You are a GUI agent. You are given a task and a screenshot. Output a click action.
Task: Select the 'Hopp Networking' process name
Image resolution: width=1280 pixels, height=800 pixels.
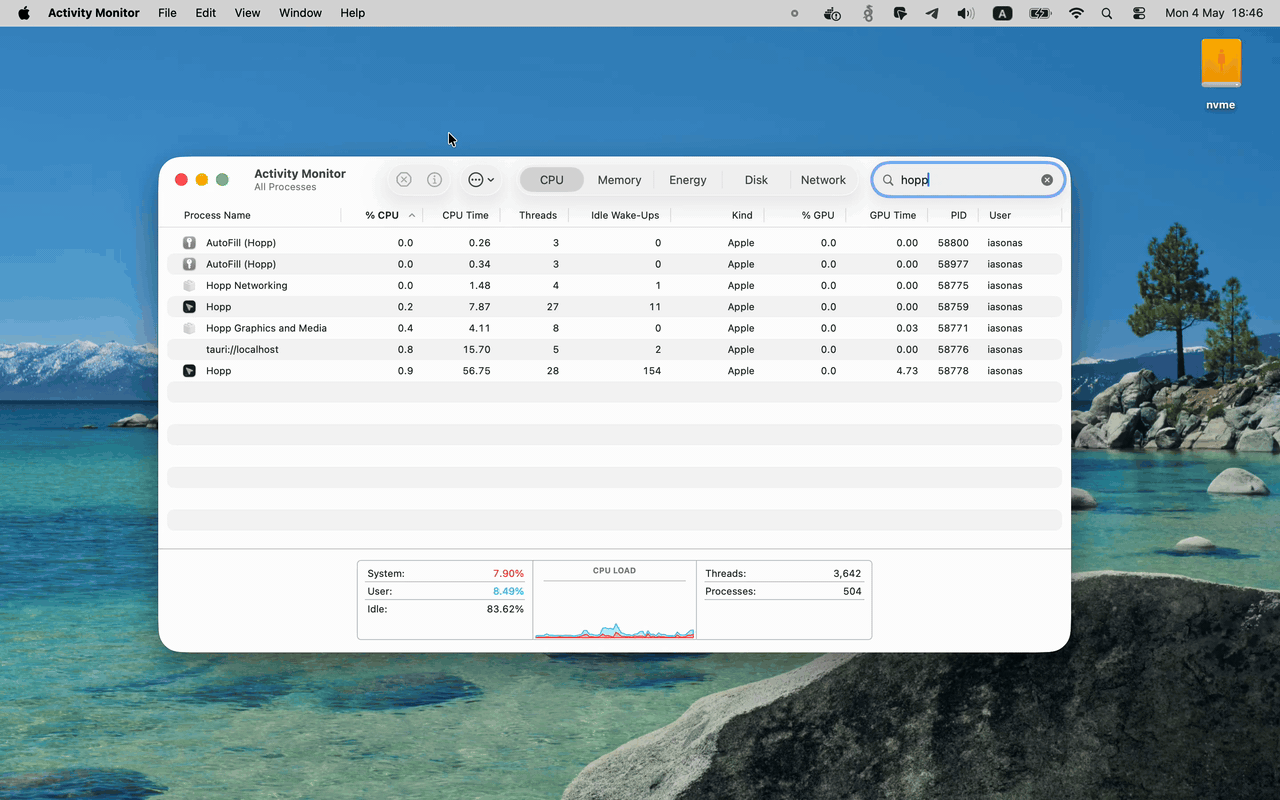pos(246,286)
